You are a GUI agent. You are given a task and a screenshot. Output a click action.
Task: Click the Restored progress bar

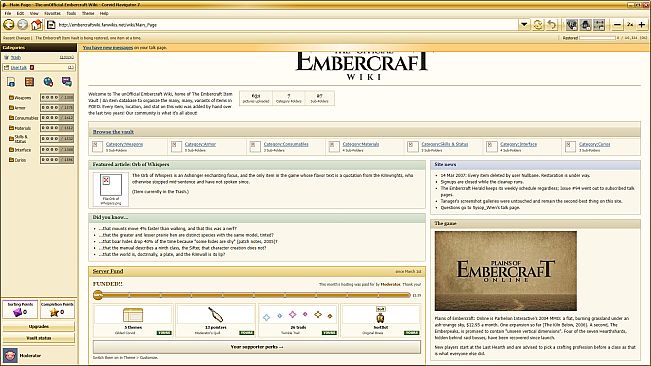coord(597,38)
